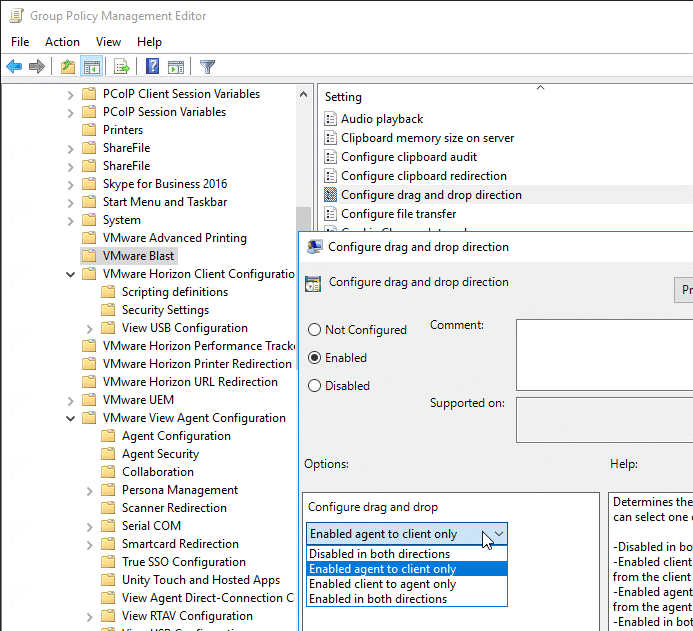Click inside the Comment text box
Screen dimensions: 693x631
(x=605, y=355)
